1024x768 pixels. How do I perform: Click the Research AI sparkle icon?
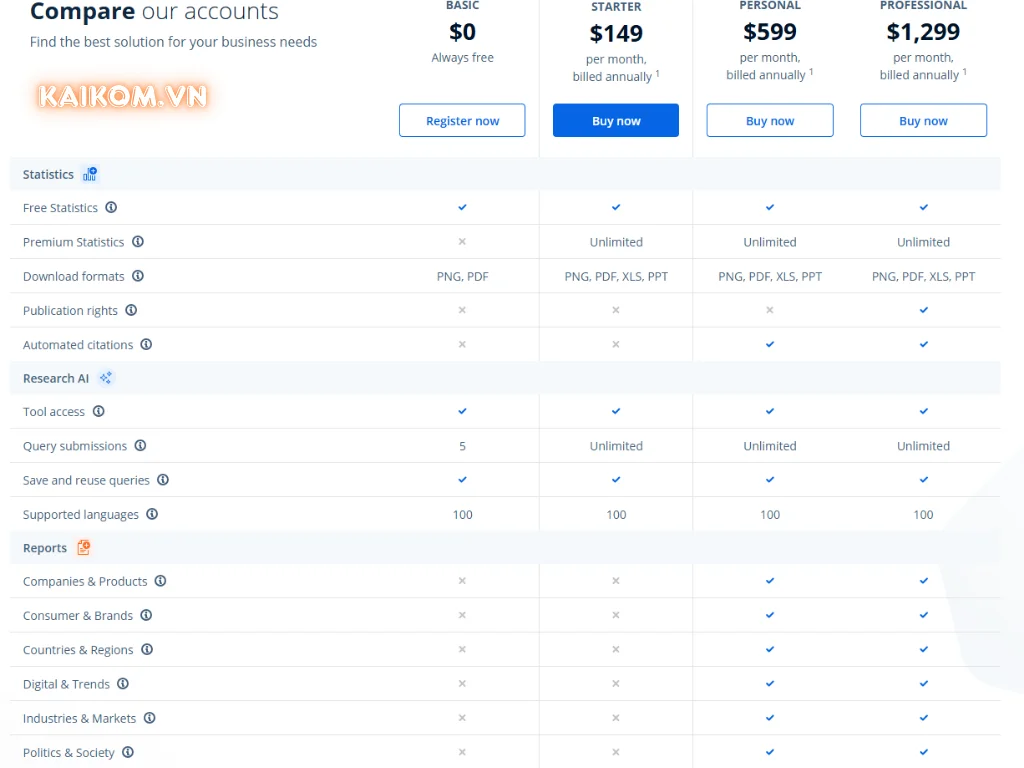106,378
